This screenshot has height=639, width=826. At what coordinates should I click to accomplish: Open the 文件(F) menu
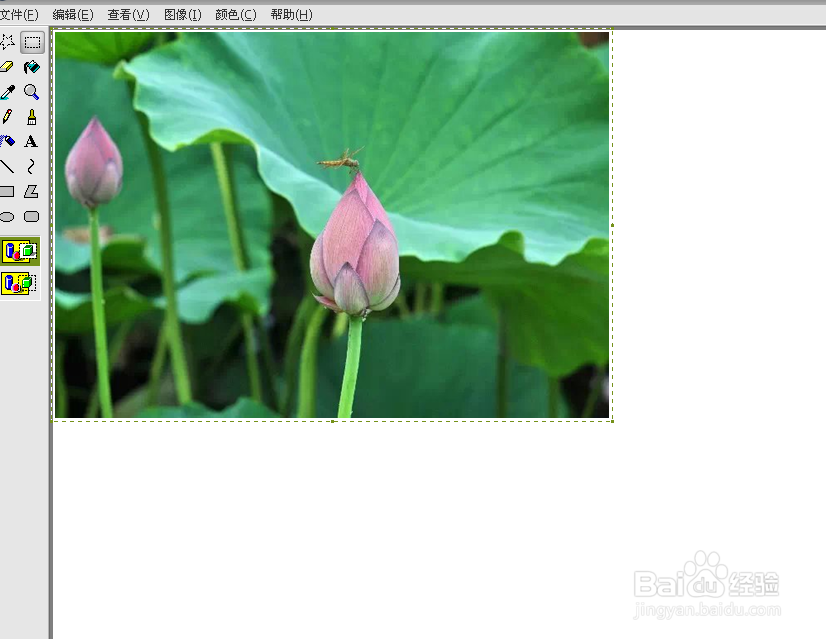pyautogui.click(x=19, y=15)
